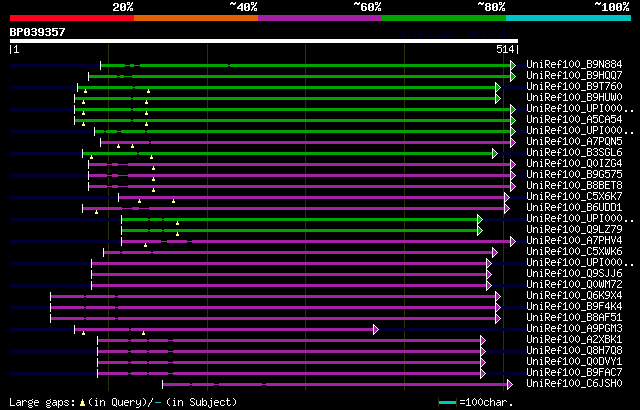Select the green ~80% identity legend segment
This screenshot has height=410, width=640.
click(444, 18)
